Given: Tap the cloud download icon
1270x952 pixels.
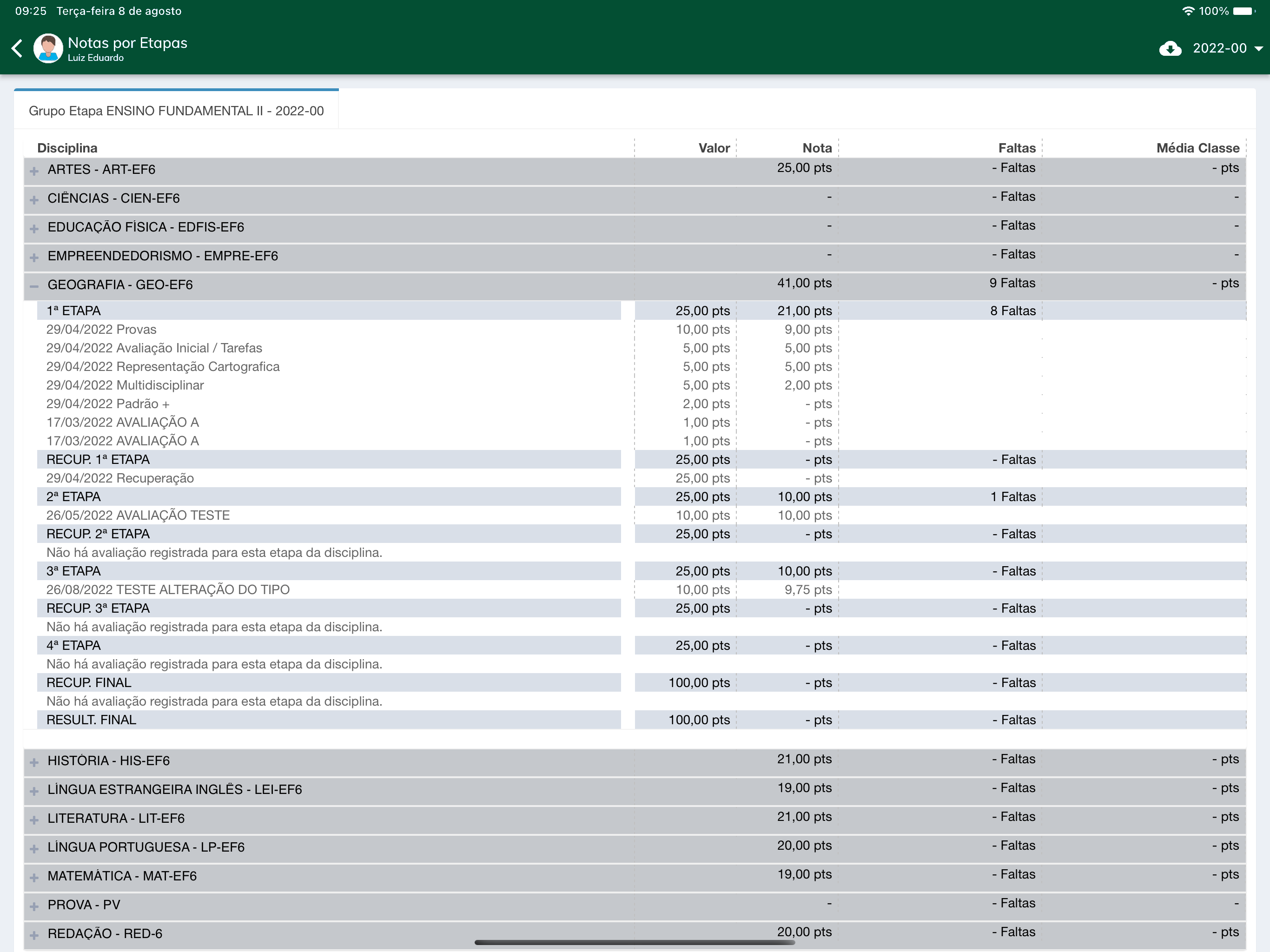Looking at the screenshot, I should (1170, 48).
